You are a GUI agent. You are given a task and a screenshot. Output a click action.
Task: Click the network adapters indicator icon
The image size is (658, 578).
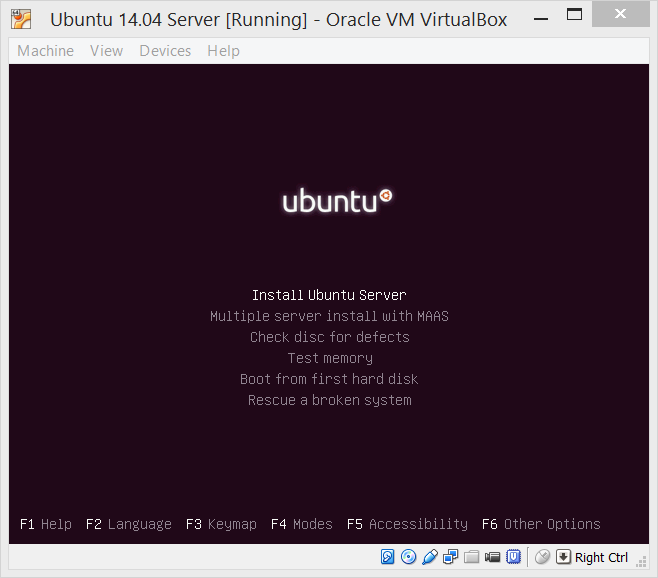450,557
